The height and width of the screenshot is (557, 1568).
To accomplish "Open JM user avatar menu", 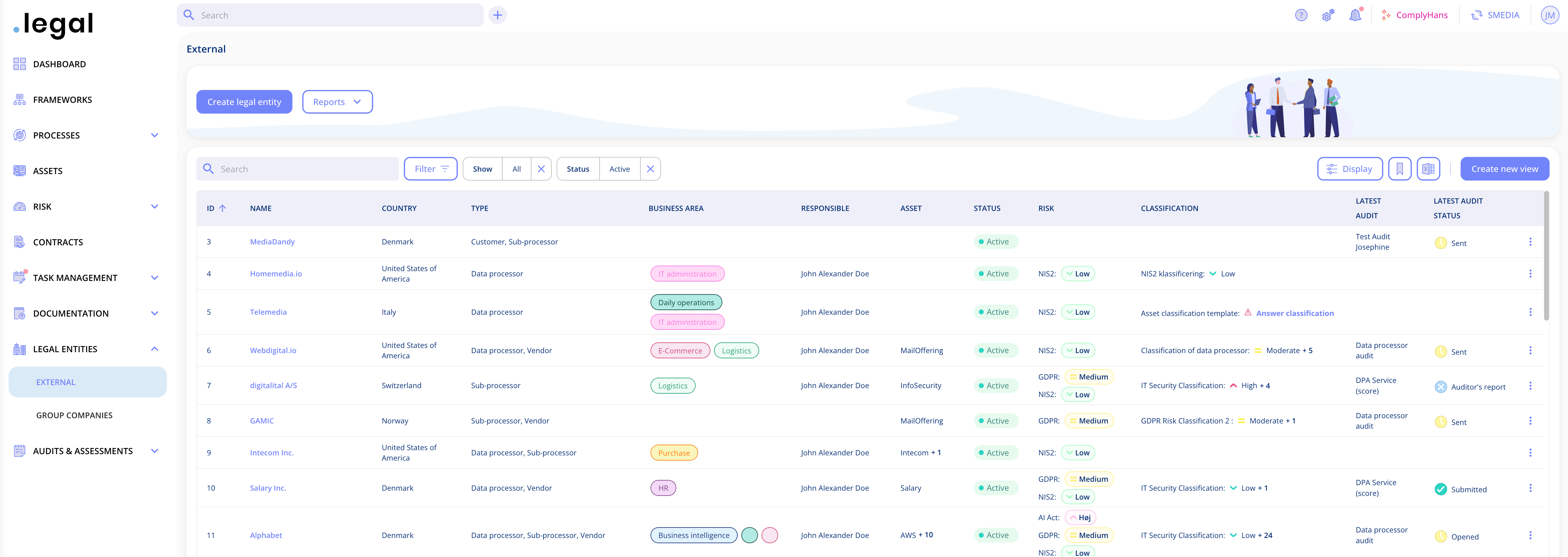I will coord(1549,15).
